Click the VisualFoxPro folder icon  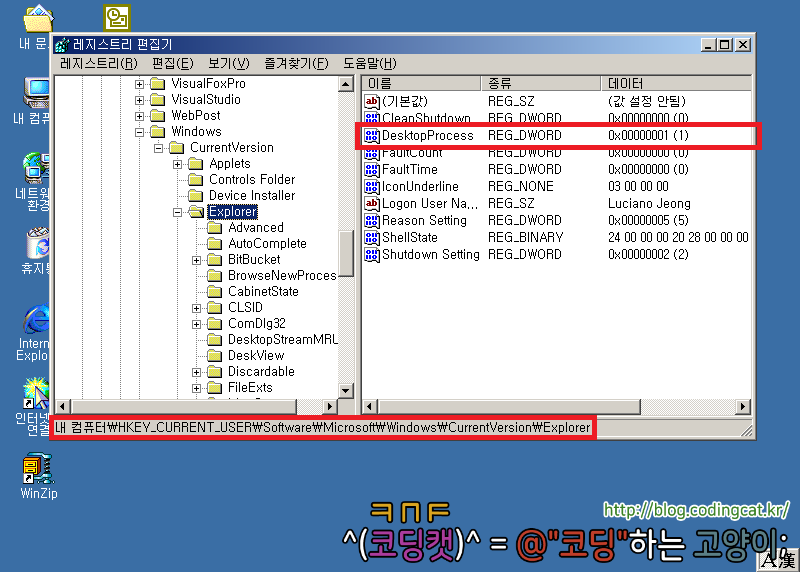158,84
